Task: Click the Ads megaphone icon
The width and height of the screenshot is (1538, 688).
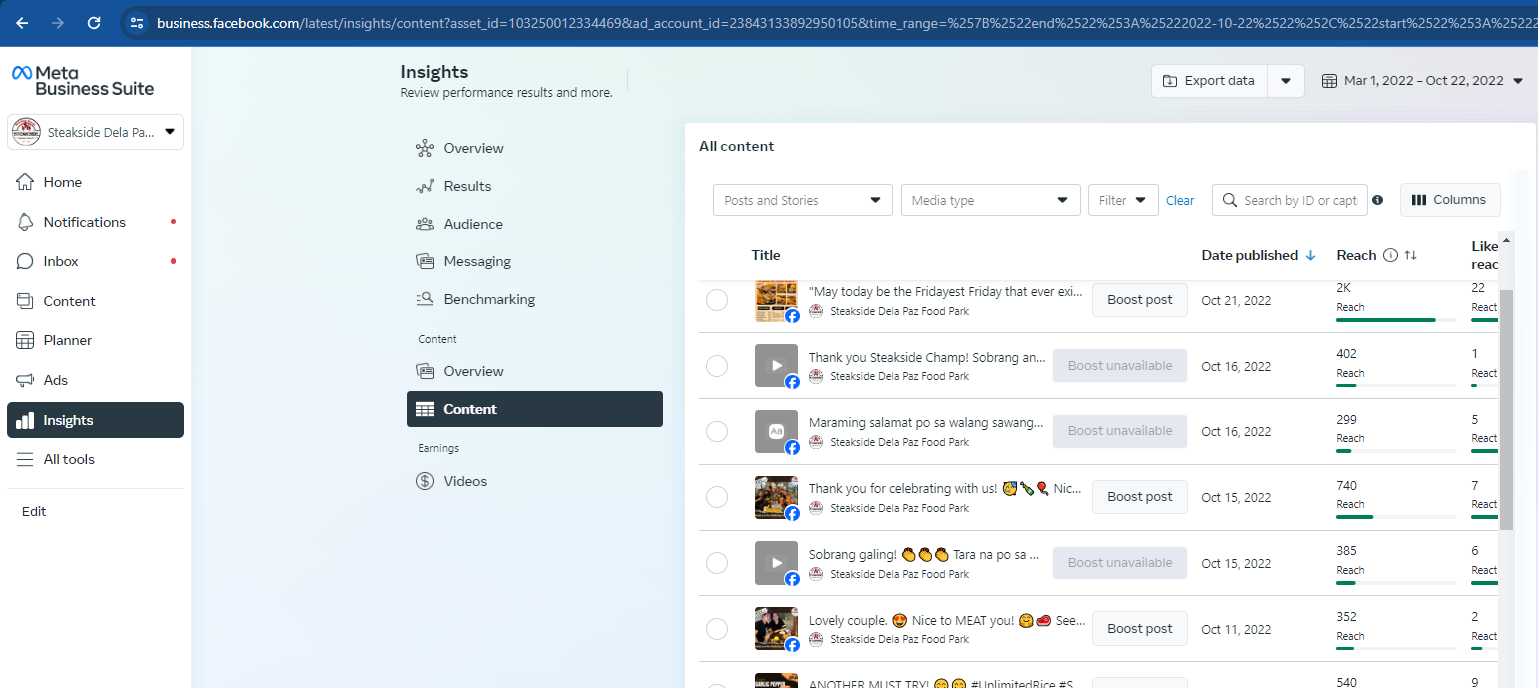Action: tap(25, 380)
